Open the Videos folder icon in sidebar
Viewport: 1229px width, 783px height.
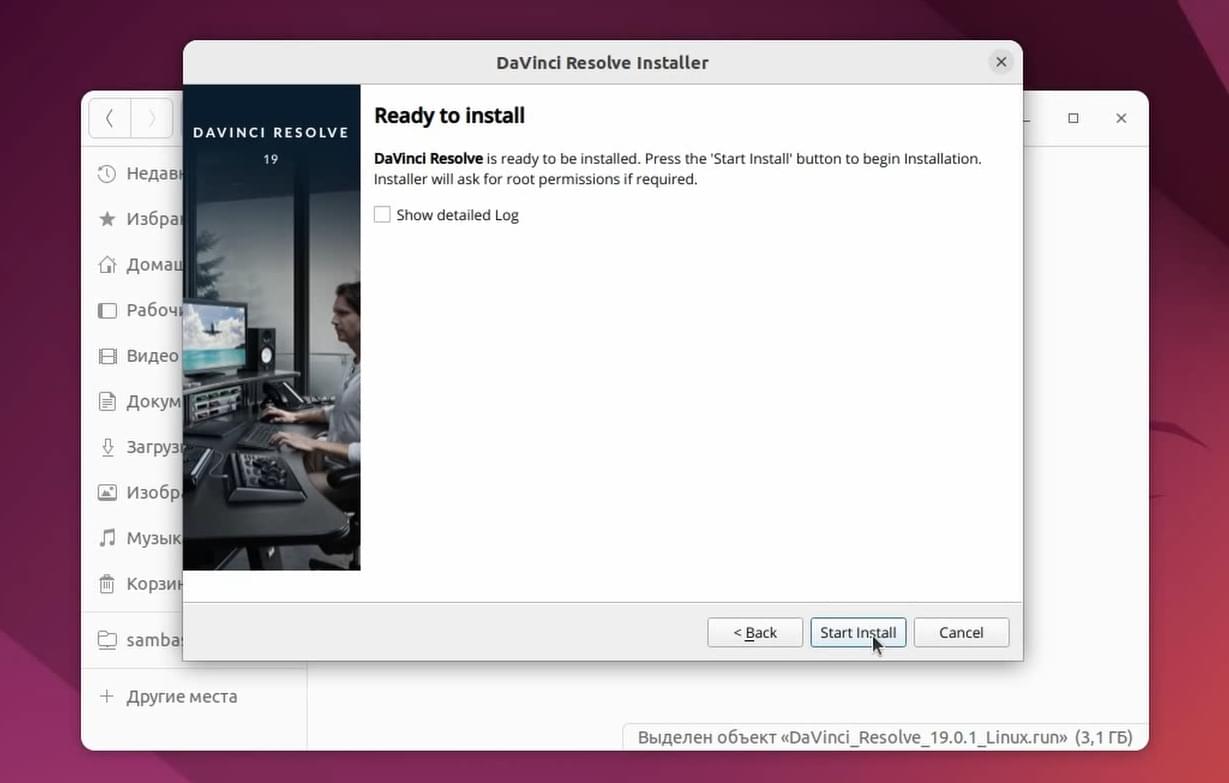(x=107, y=356)
